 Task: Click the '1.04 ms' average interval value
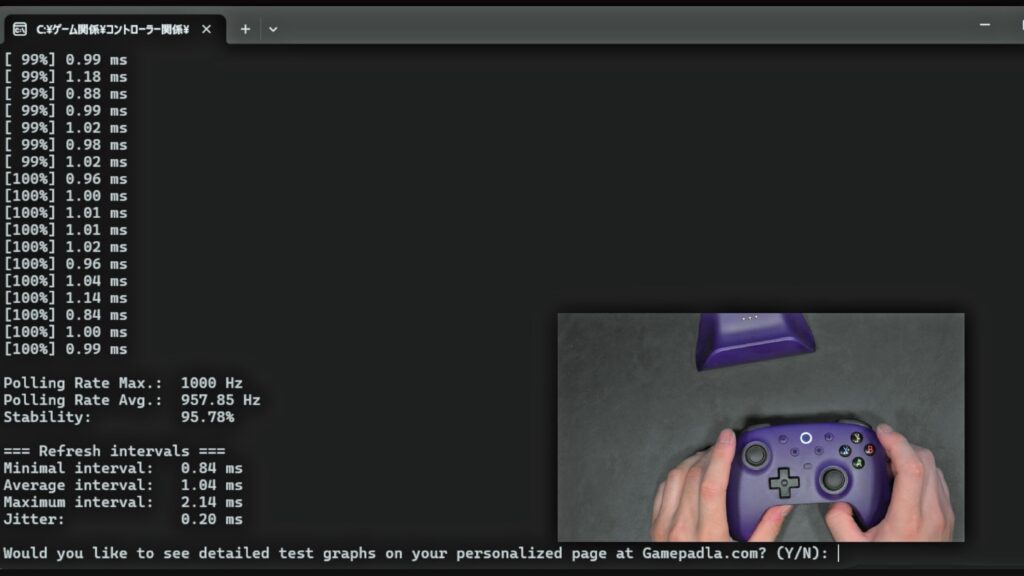tap(212, 485)
